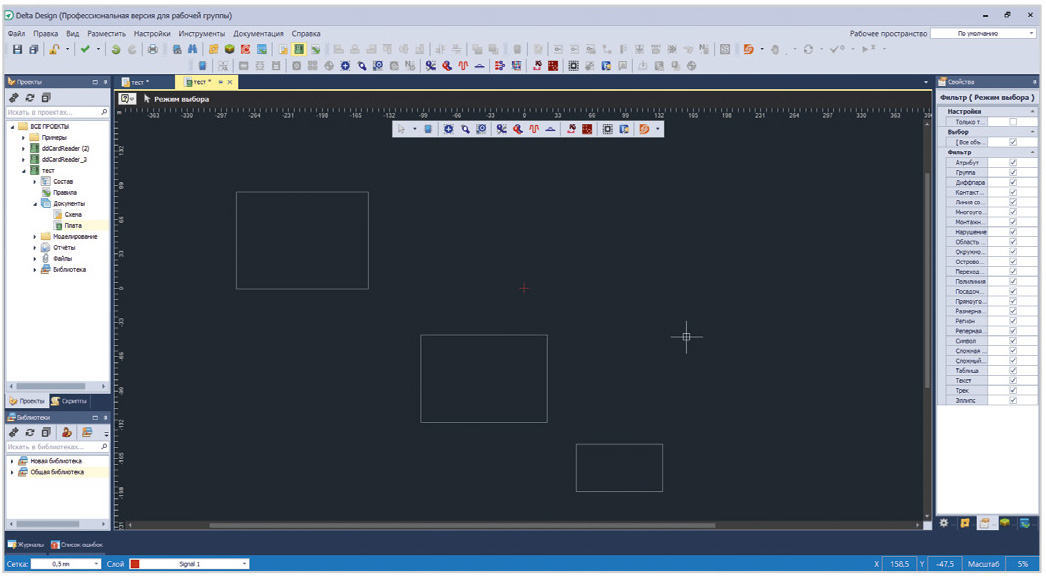Screen dimensions: 1046x576
Task: Click the project search input field
Action: coord(53,113)
